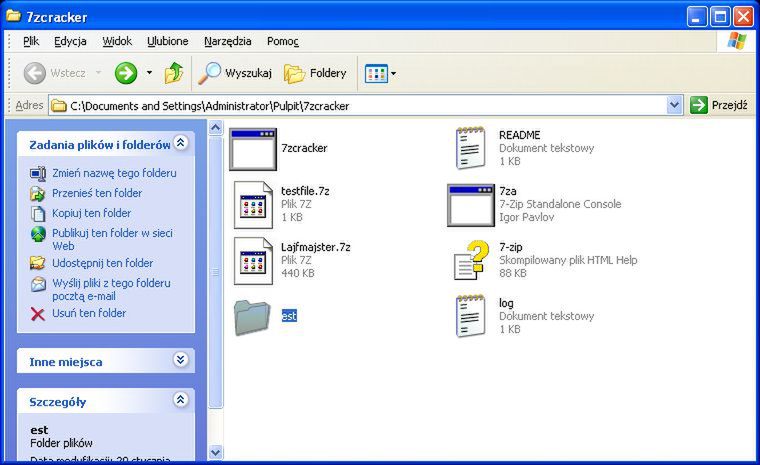This screenshot has width=760, height=465.
Task: Expand the address bar dropdown
Action: (674, 105)
